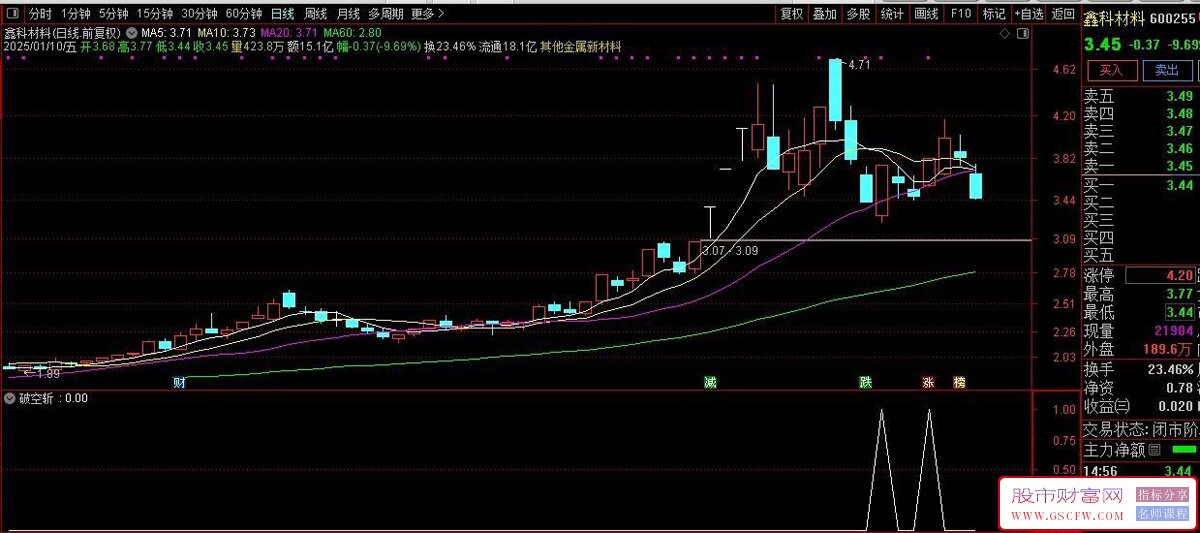This screenshot has height=533, width=1200.
Task: Click the 卖五 3.49 order row
Action: click(x=1139, y=96)
